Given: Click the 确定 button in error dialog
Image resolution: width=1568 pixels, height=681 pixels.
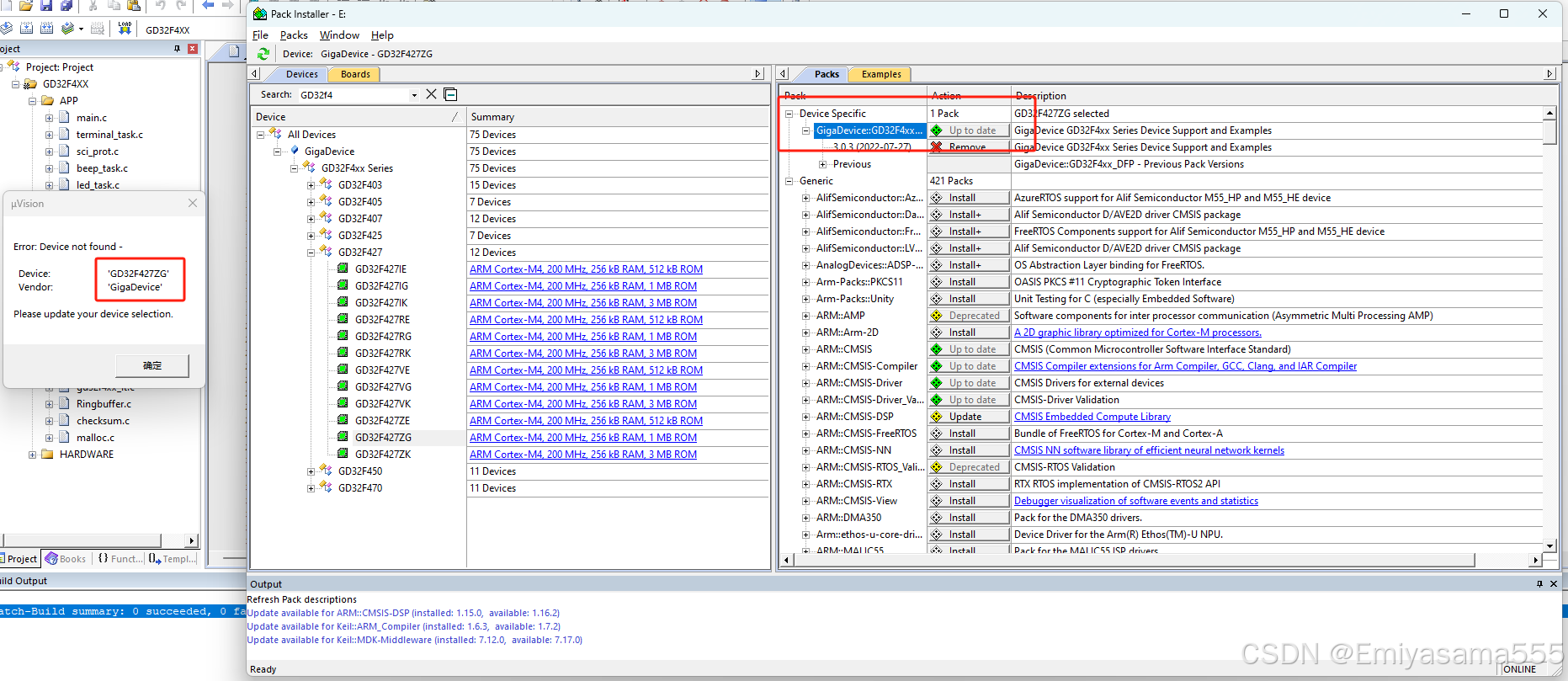Looking at the screenshot, I should click(x=152, y=365).
